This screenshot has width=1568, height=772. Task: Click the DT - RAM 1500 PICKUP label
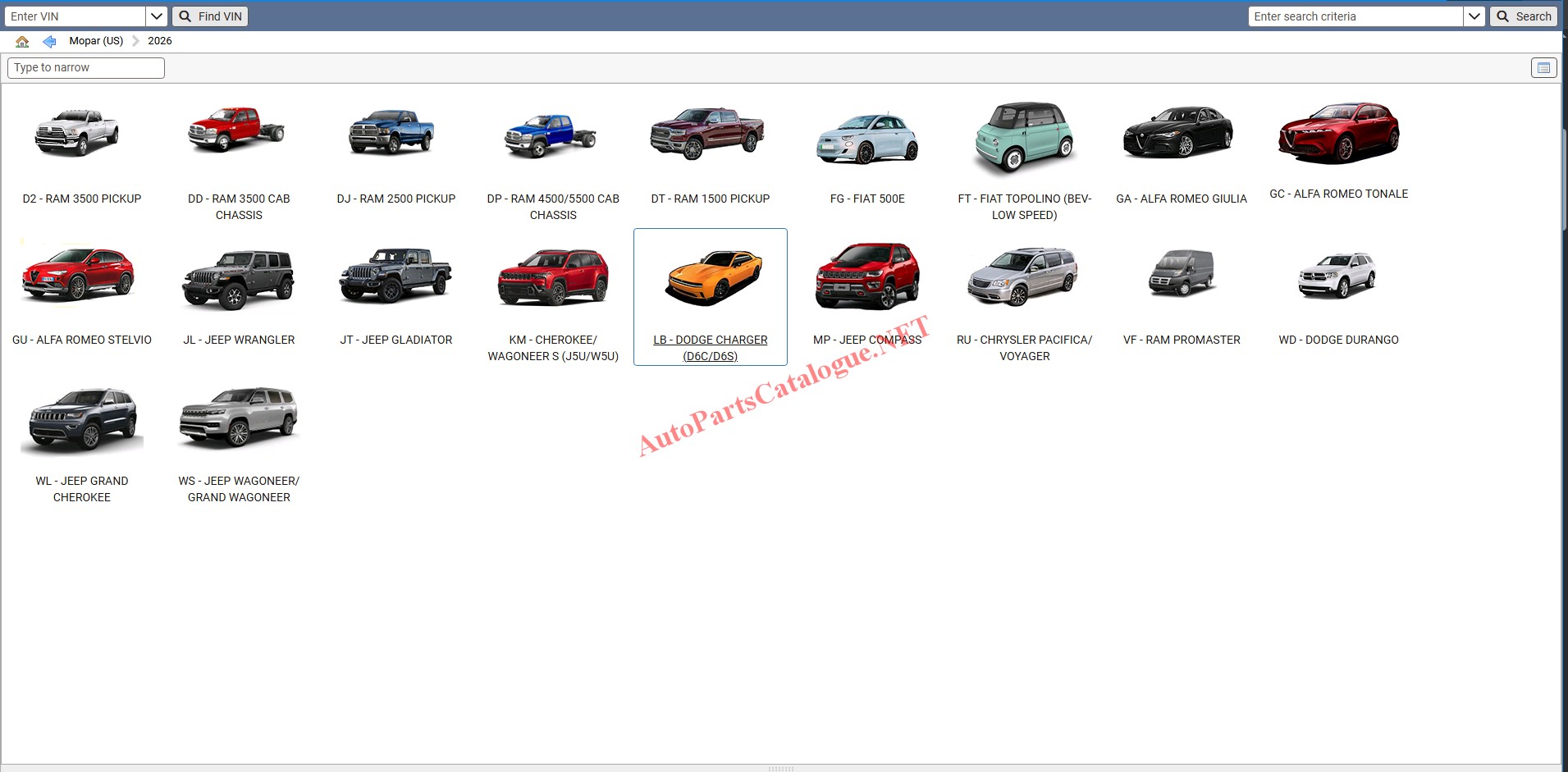[711, 199]
